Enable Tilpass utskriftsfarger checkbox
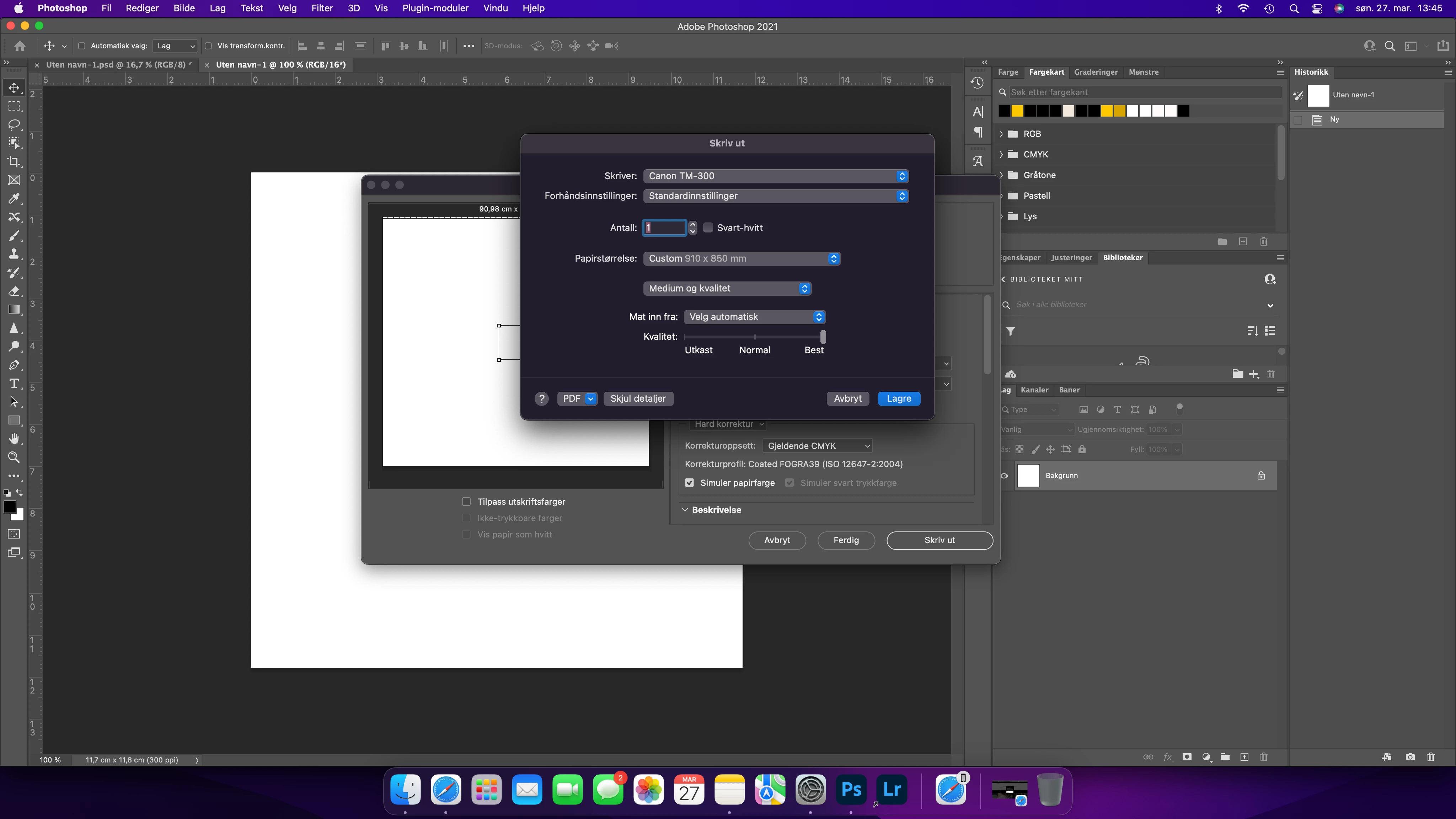This screenshot has width=1456, height=819. pos(466,502)
